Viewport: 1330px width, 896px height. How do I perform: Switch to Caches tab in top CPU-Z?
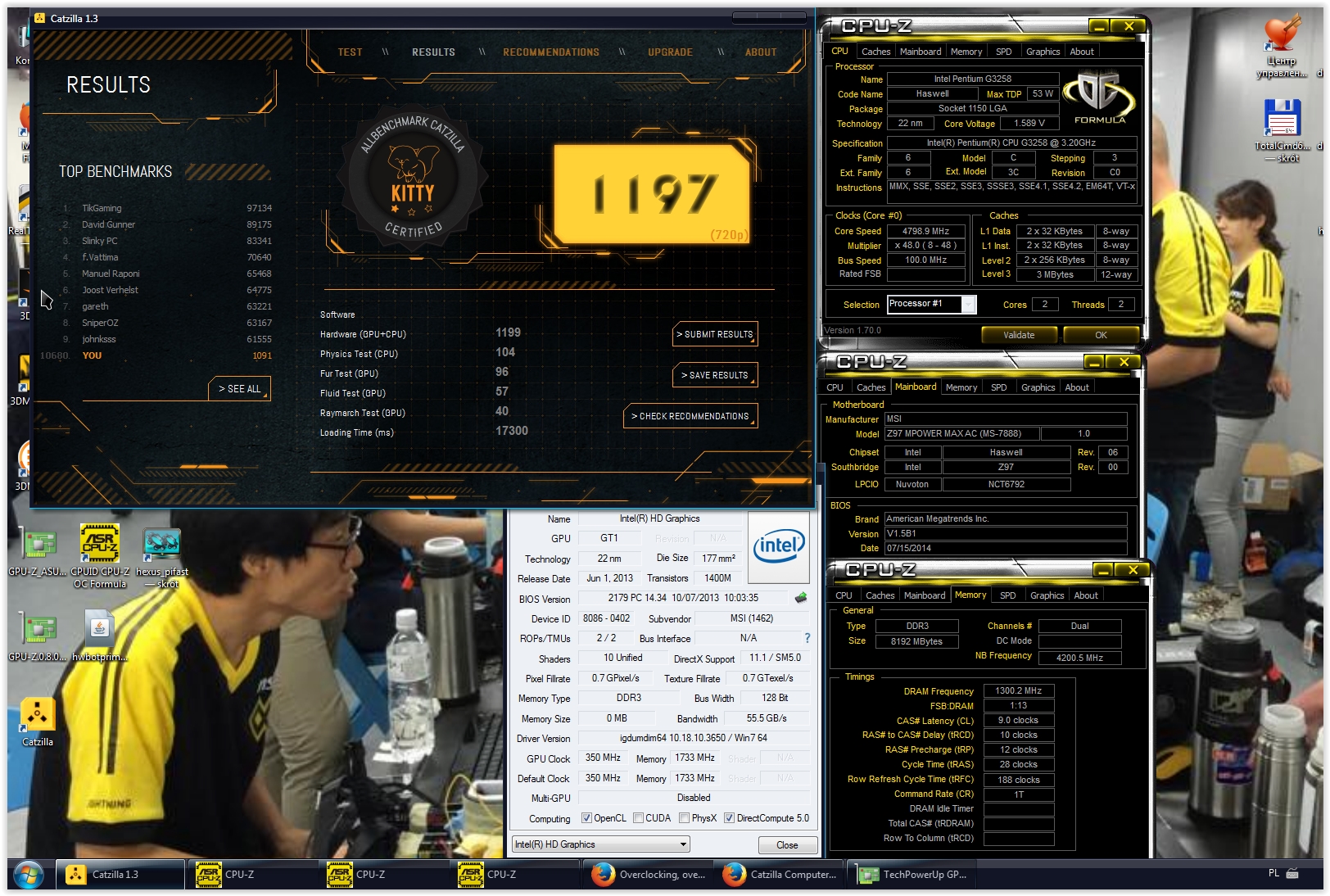[875, 52]
